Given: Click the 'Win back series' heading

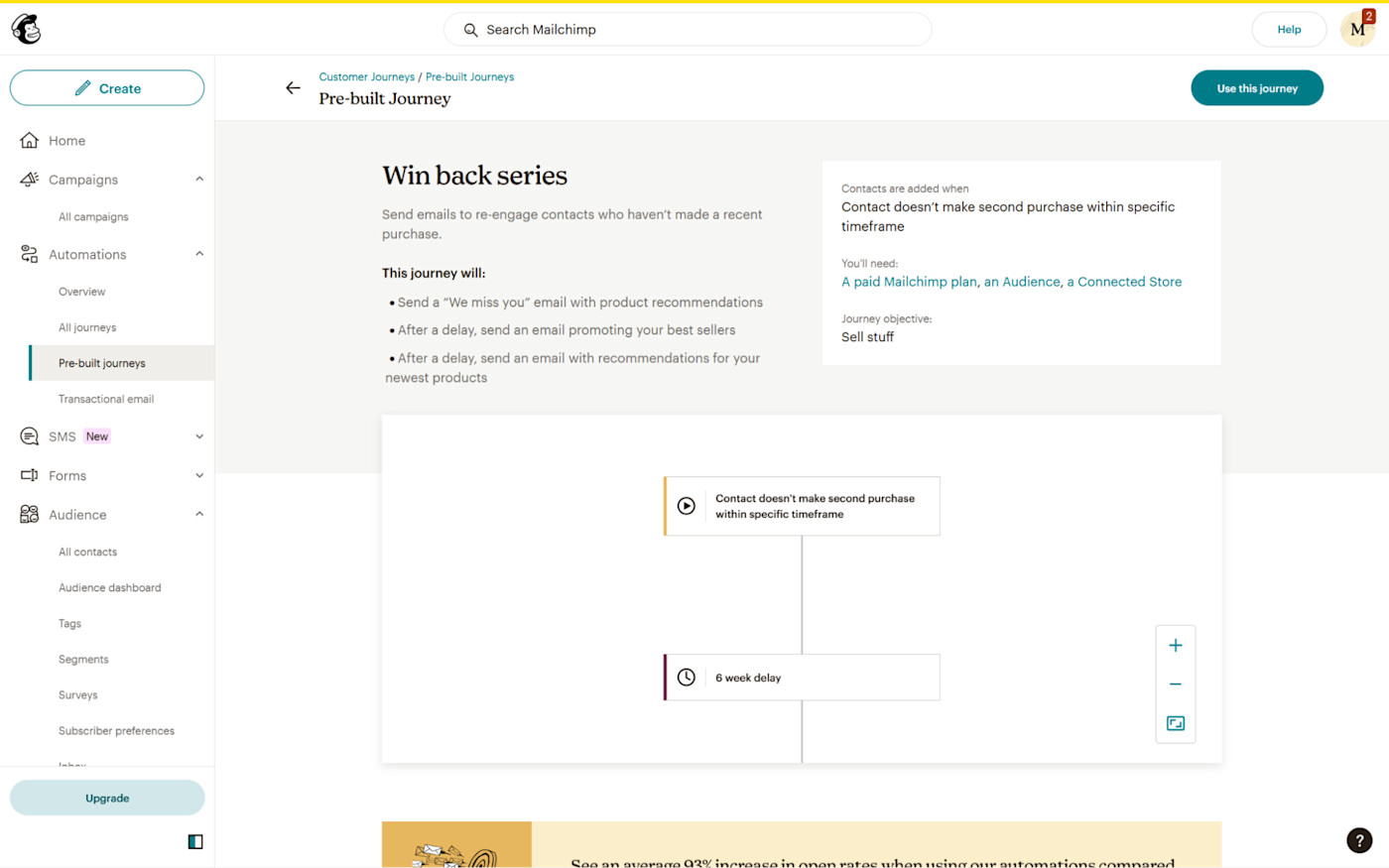Looking at the screenshot, I should [x=475, y=176].
